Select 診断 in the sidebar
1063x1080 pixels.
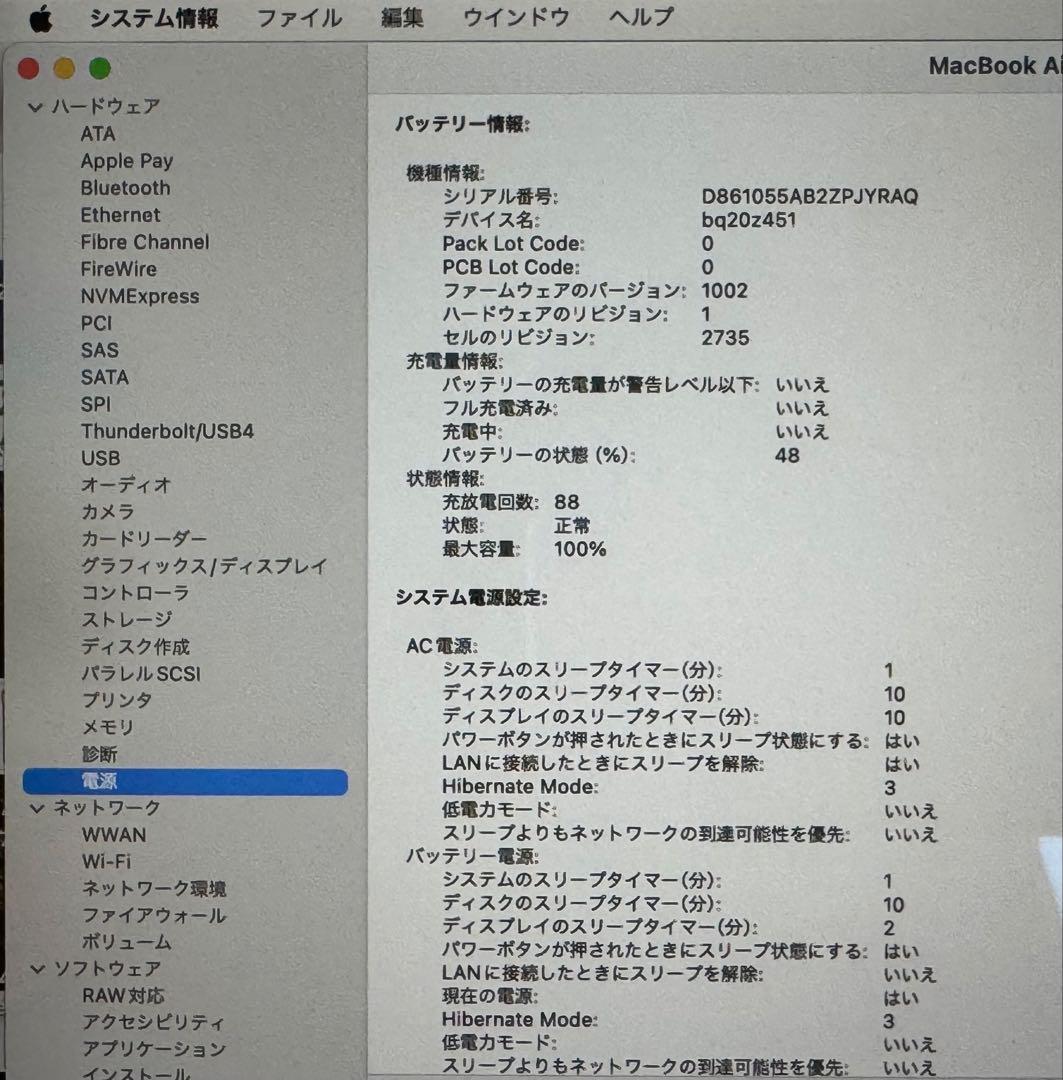coord(100,754)
